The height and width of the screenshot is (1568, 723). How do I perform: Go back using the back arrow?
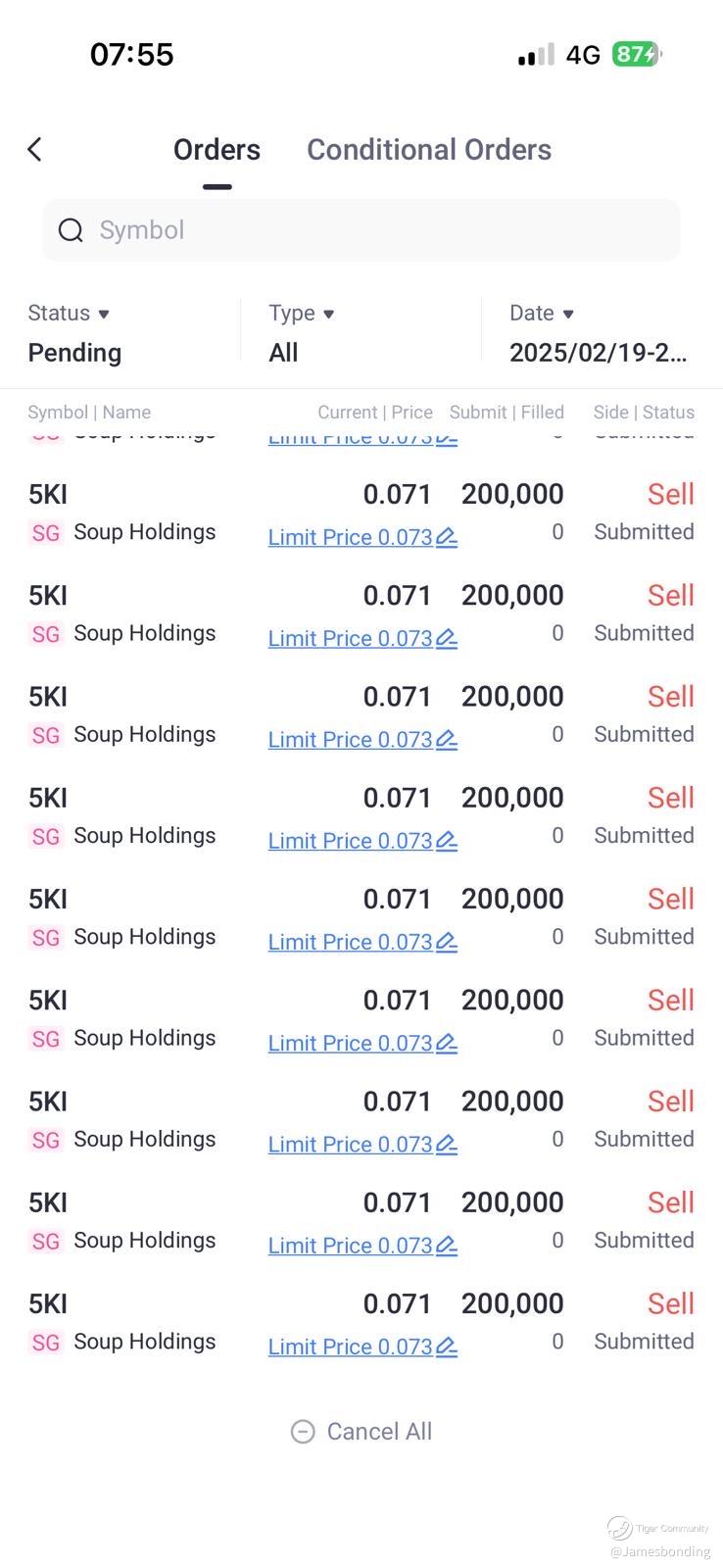pyautogui.click(x=35, y=150)
